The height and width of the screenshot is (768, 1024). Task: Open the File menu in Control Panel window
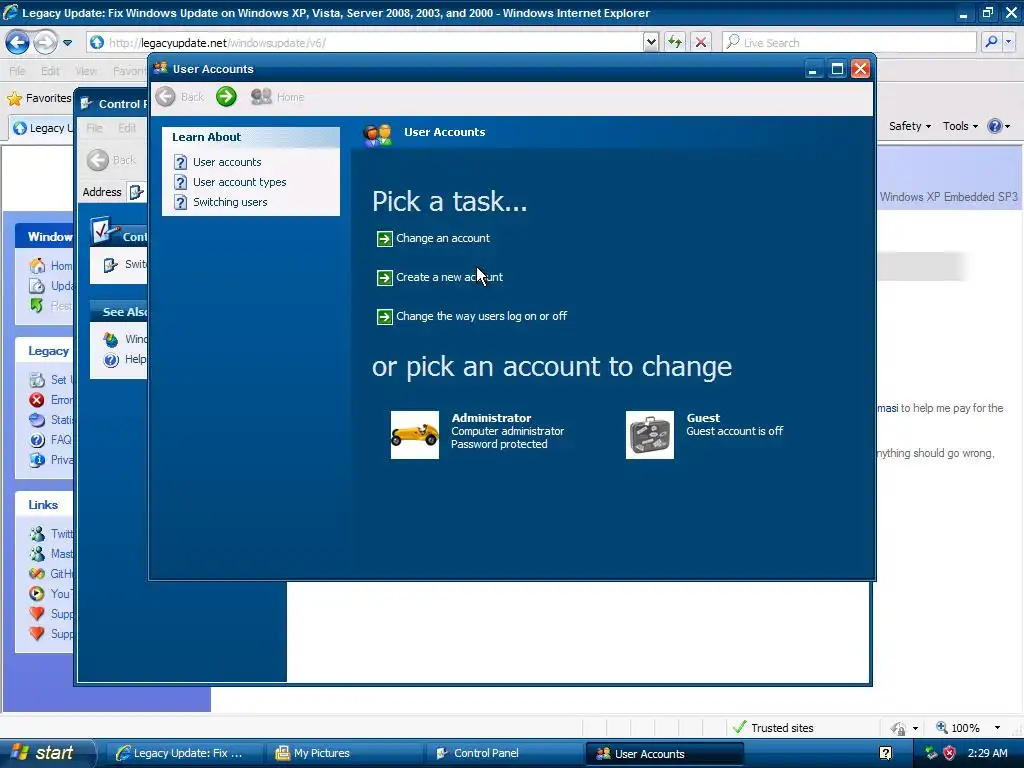(95, 128)
